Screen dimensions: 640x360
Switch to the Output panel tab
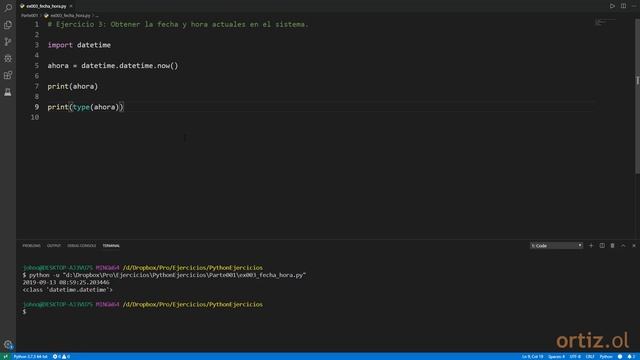click(x=53, y=246)
